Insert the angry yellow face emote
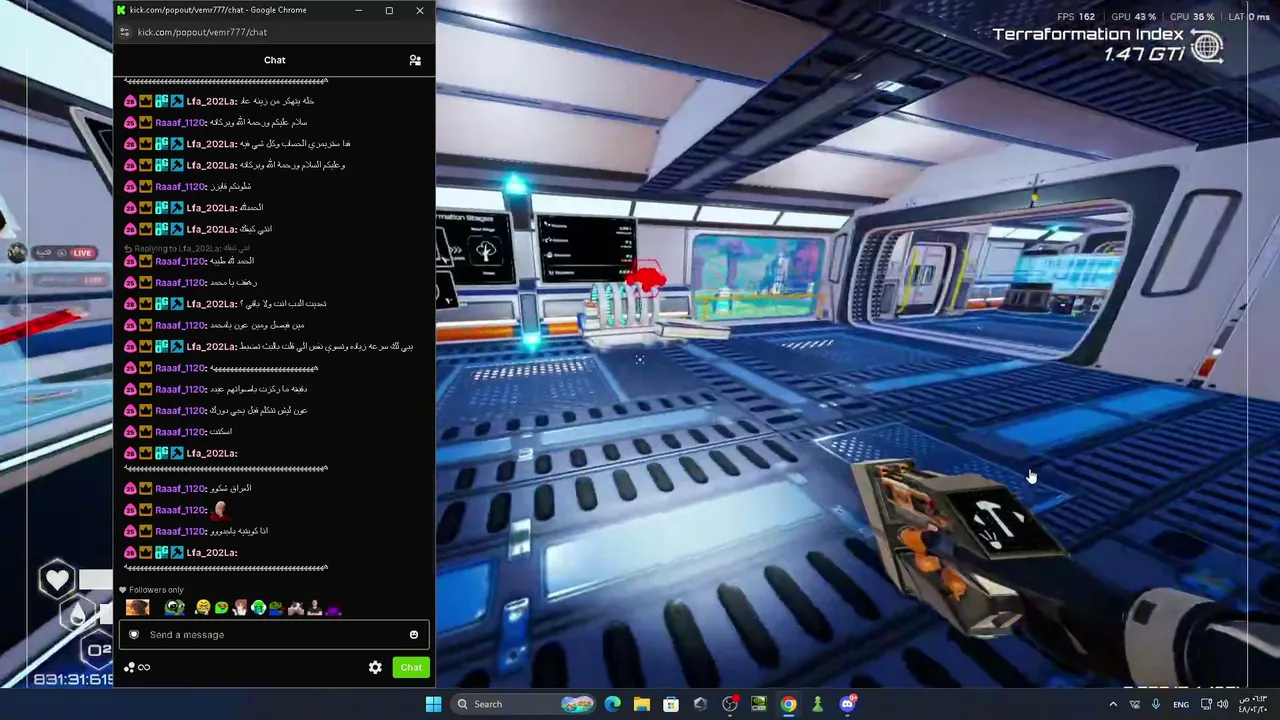Viewport: 1280px width, 720px height. [203, 608]
